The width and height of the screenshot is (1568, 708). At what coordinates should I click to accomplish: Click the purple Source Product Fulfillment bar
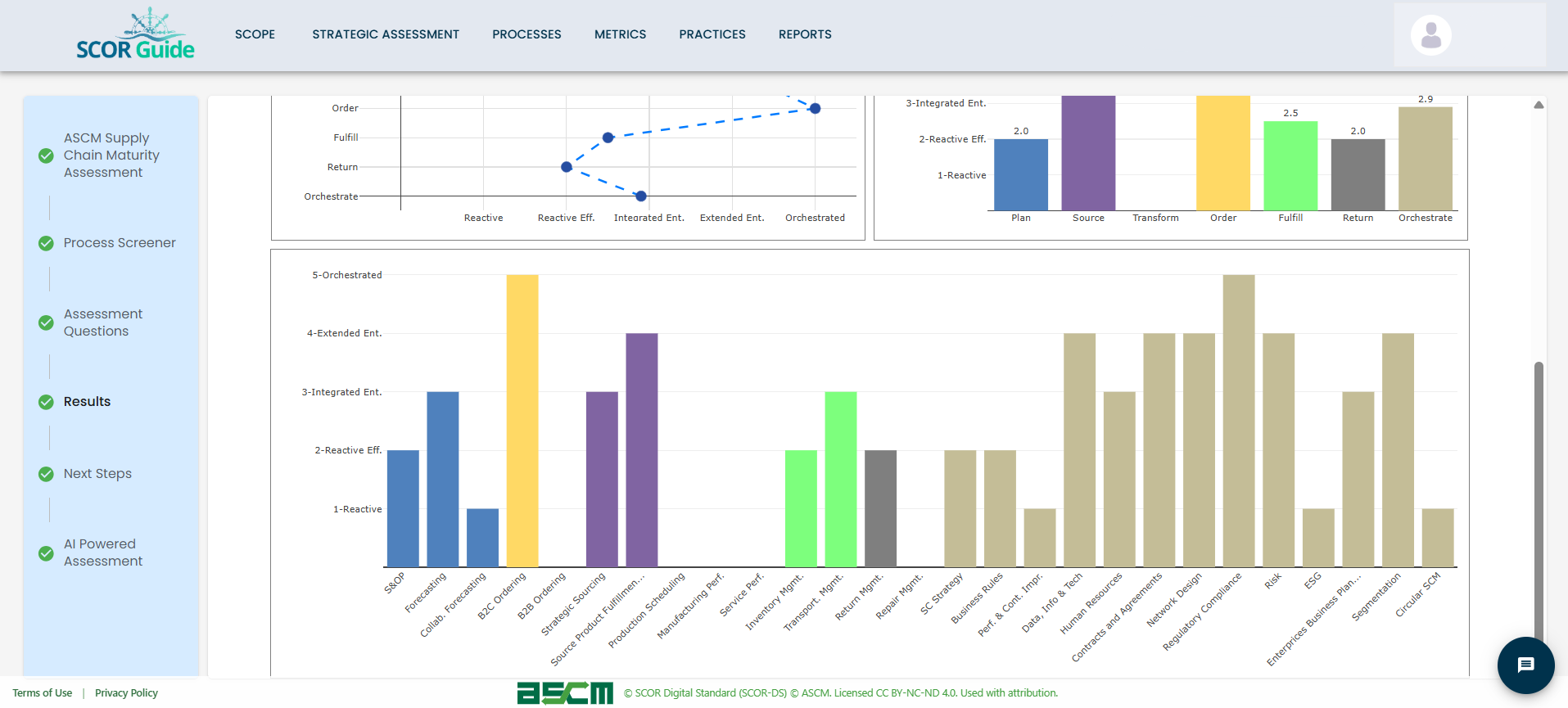(642, 450)
